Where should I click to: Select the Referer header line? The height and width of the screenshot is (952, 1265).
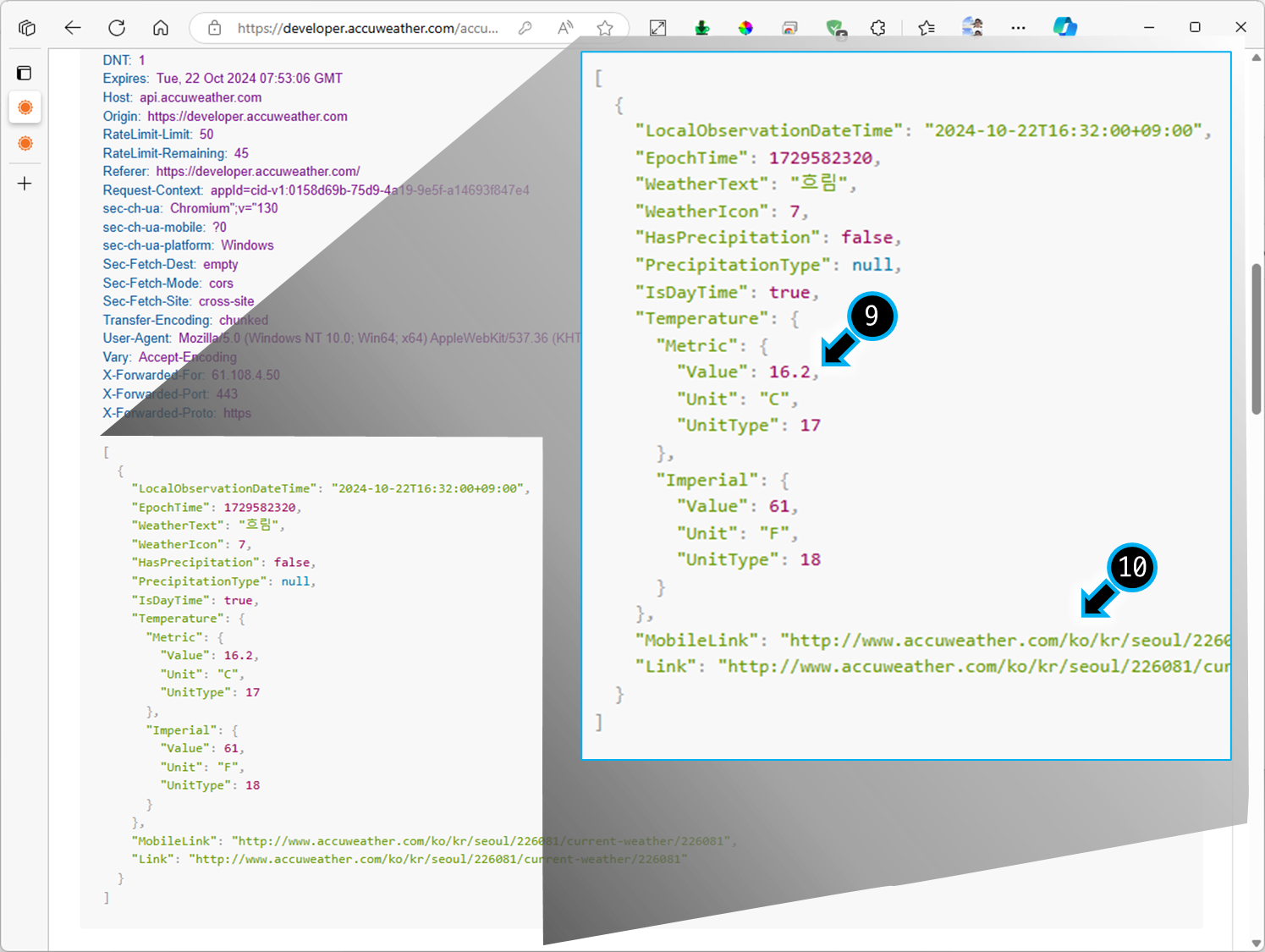(231, 172)
